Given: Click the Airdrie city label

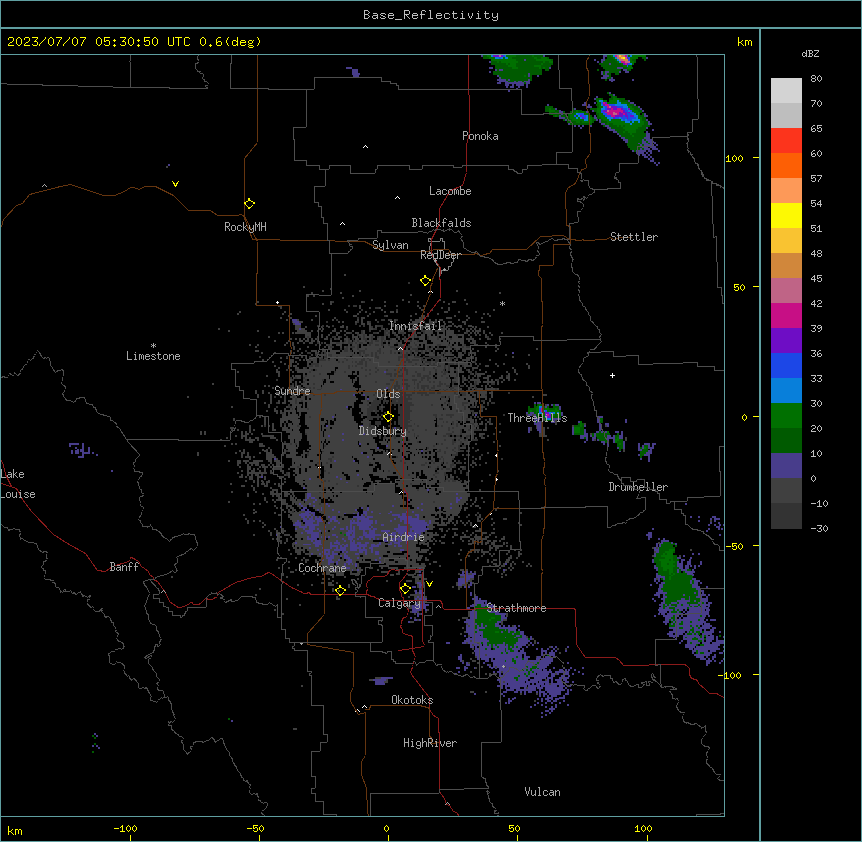Looking at the screenshot, I should [x=403, y=537].
